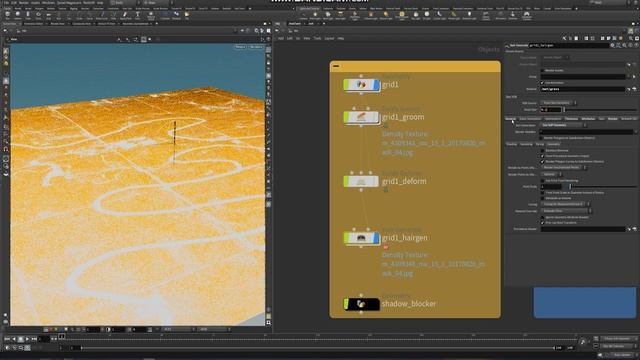Open the Coving dropdown
This screenshot has width=640, height=360.
point(565,204)
